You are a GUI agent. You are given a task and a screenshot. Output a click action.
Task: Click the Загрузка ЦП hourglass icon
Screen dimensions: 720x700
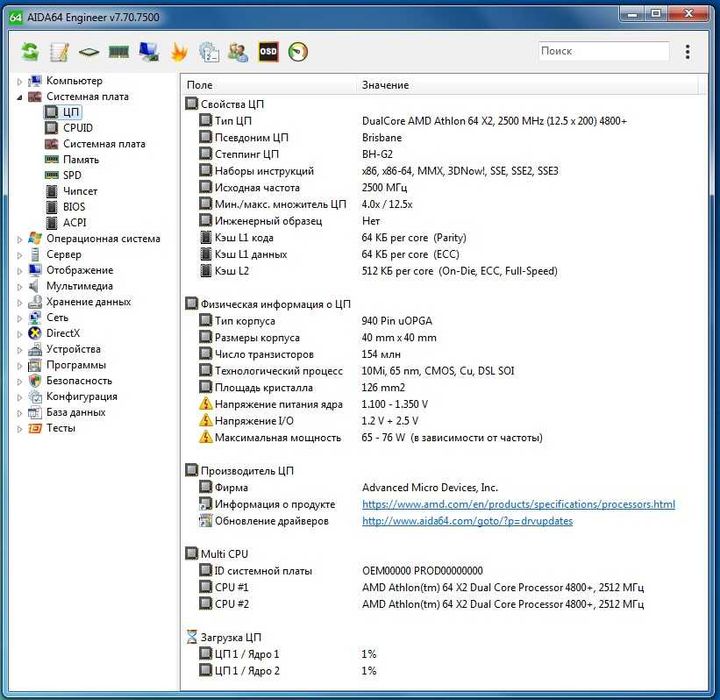point(191,637)
